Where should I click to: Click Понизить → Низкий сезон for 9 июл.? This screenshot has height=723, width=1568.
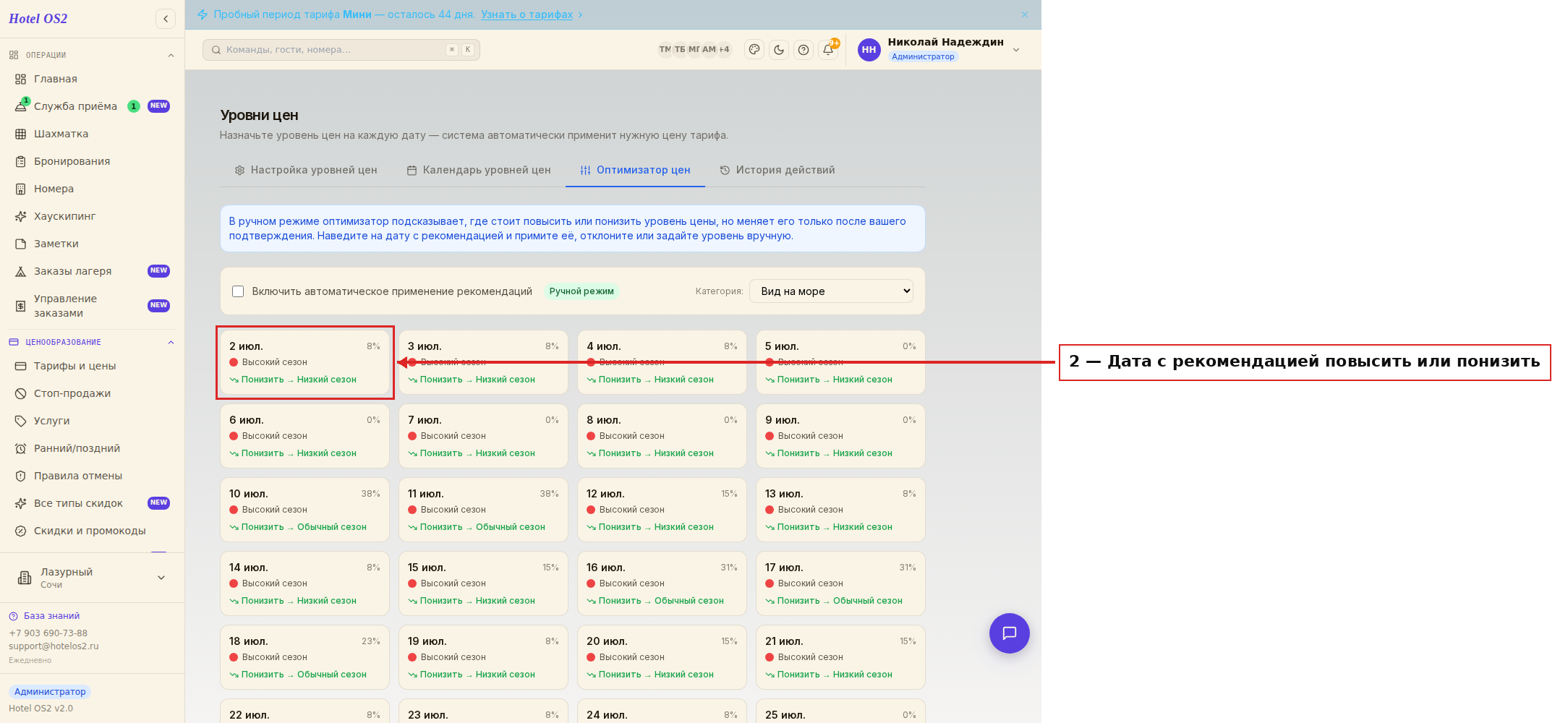click(829, 453)
